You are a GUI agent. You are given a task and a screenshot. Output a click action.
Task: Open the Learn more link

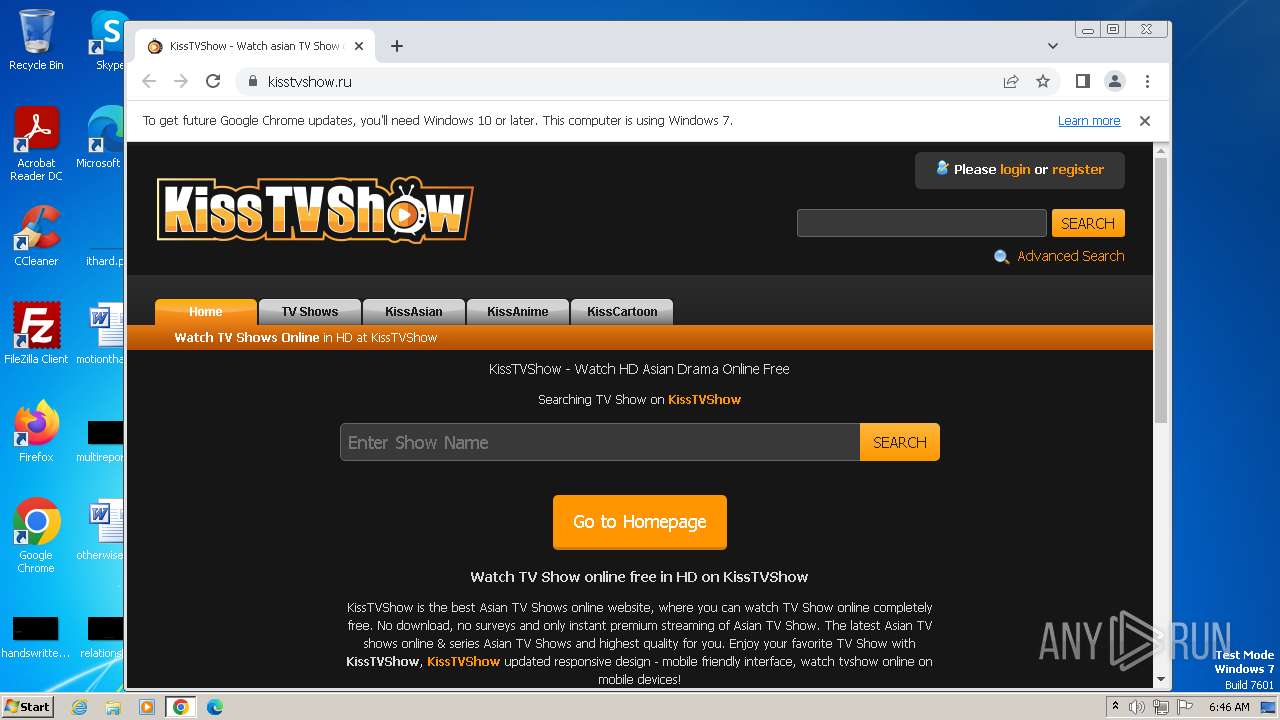[x=1089, y=120]
